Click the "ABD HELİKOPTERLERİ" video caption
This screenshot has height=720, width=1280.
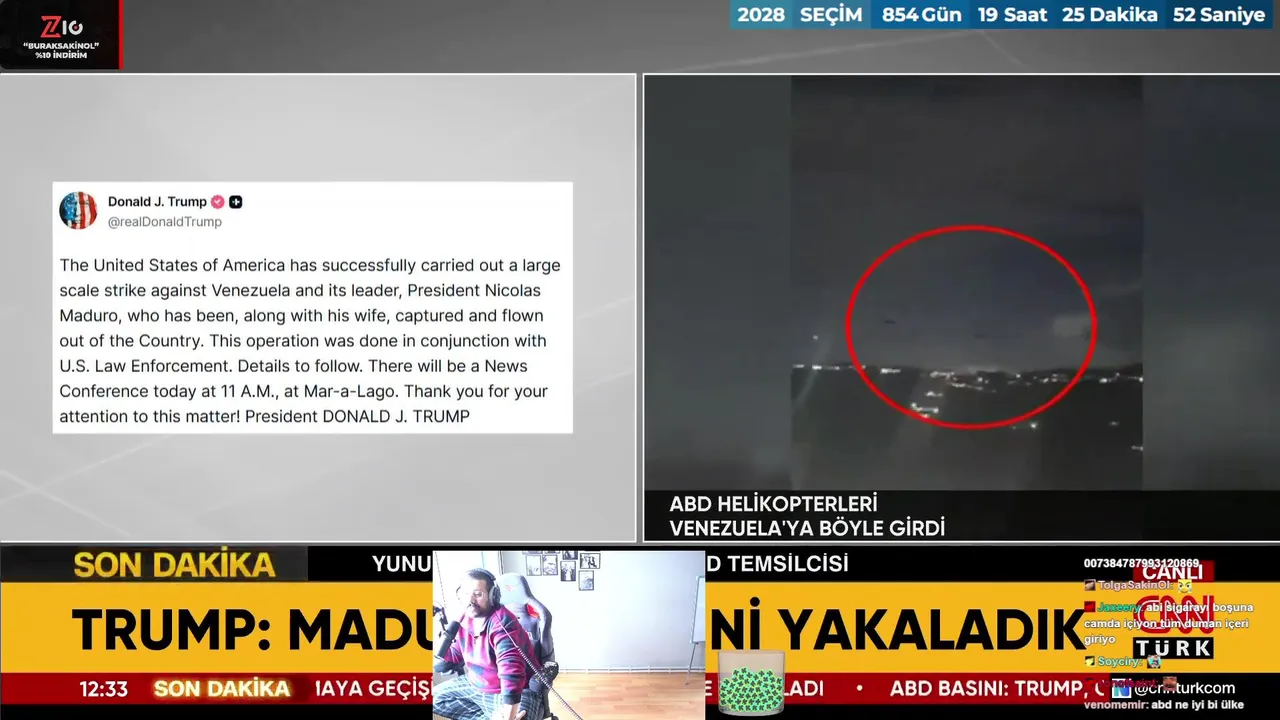click(773, 504)
